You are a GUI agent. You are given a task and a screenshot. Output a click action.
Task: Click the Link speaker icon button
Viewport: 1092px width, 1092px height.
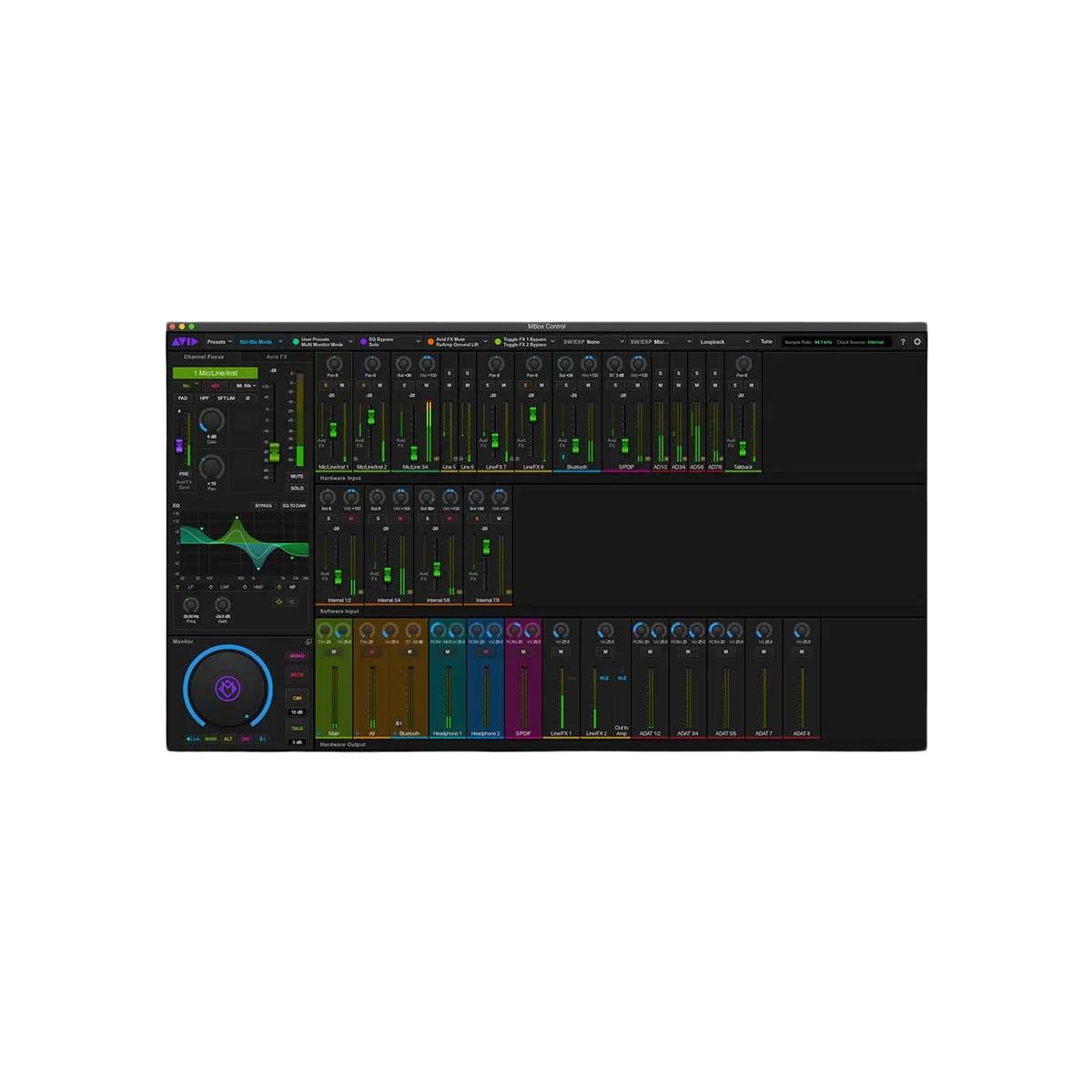(x=193, y=739)
